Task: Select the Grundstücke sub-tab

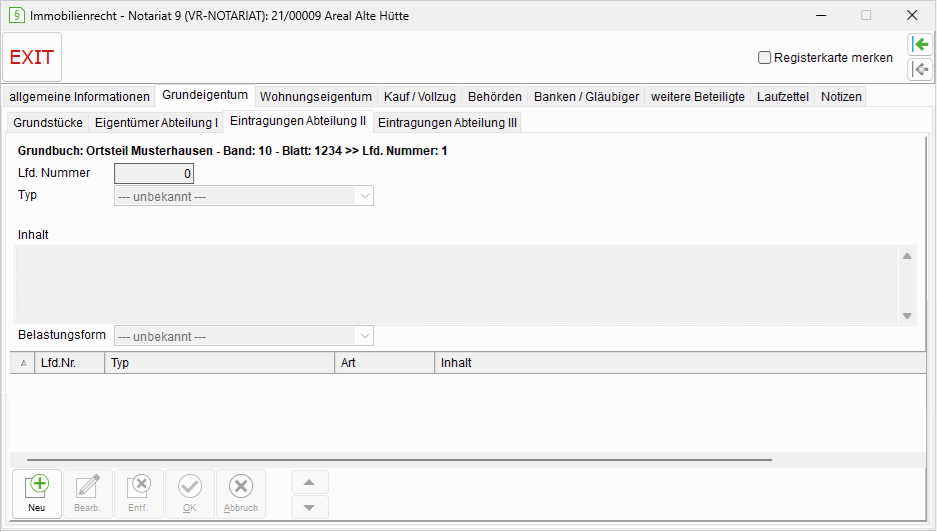Action: coord(48,123)
